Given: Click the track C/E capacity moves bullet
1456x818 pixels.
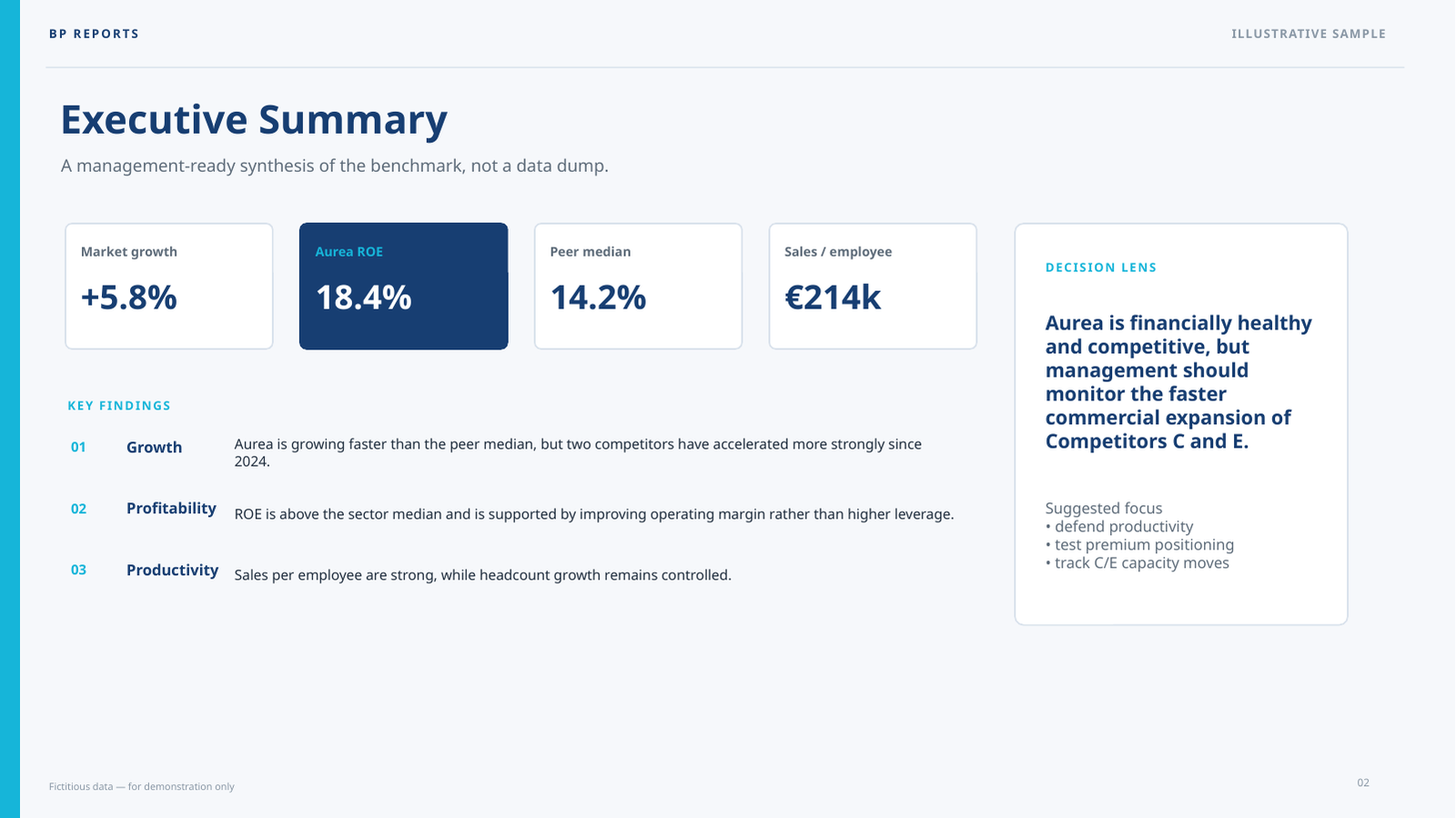Looking at the screenshot, I should click(1137, 563).
